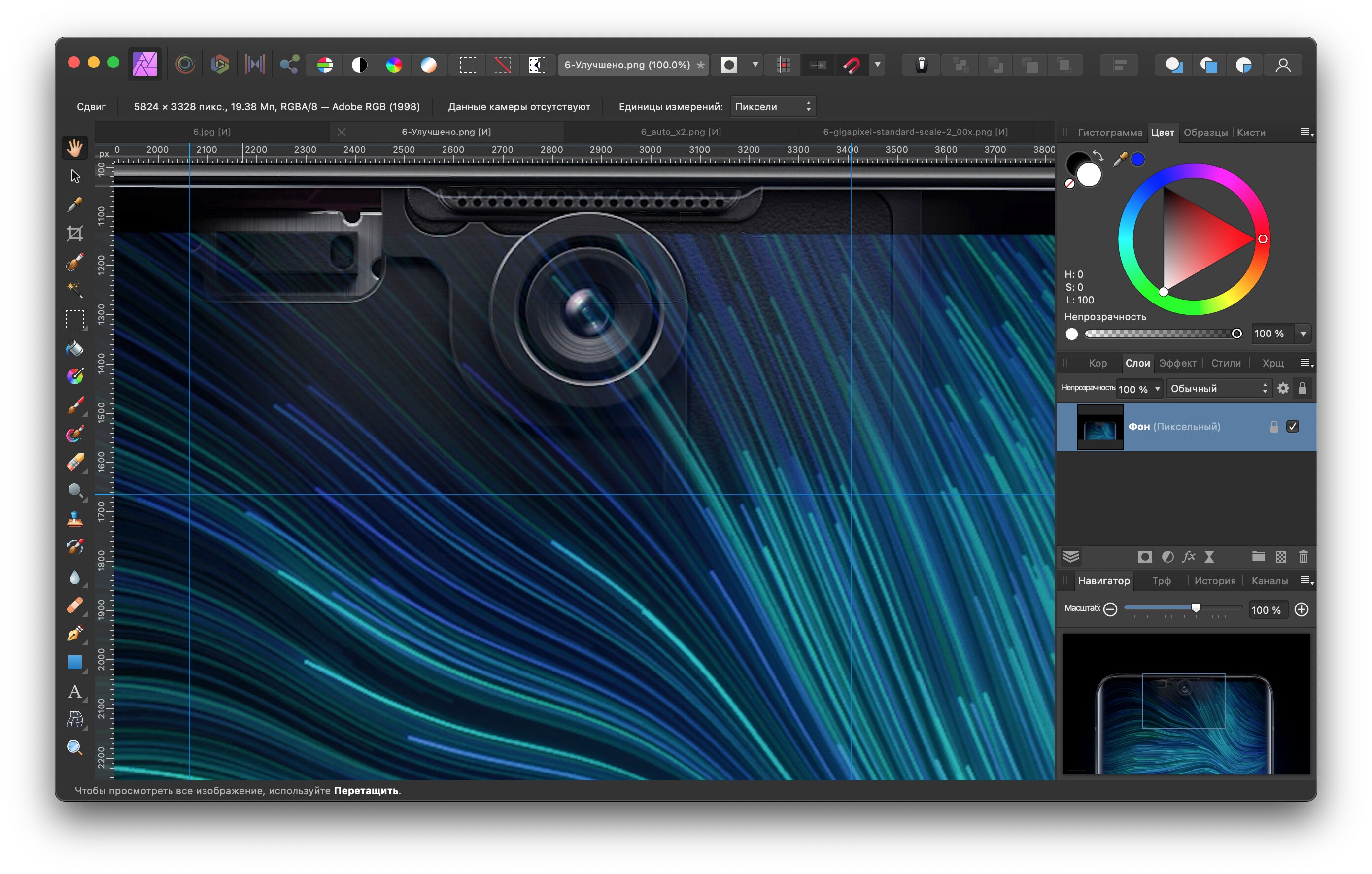Click Auto White Balance circle icon
This screenshot has width=1372, height=874.
[x=428, y=65]
